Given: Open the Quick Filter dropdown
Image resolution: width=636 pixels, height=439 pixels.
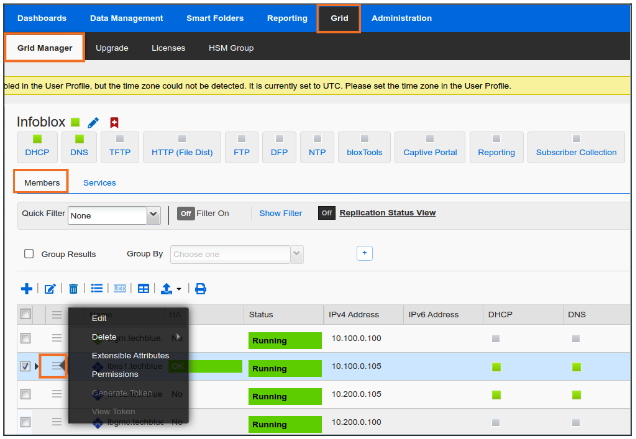Looking at the screenshot, I should click(x=153, y=214).
